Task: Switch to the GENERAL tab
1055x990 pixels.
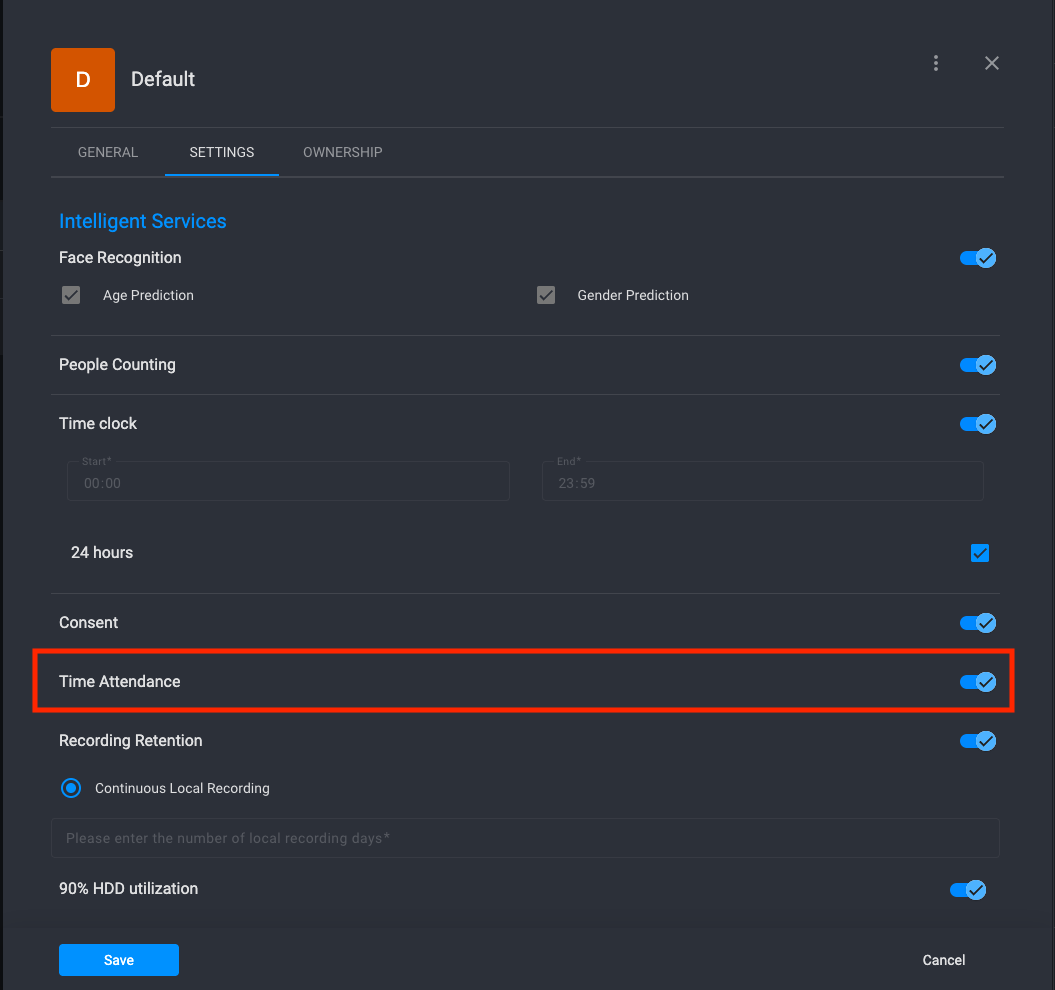Action: [x=108, y=152]
